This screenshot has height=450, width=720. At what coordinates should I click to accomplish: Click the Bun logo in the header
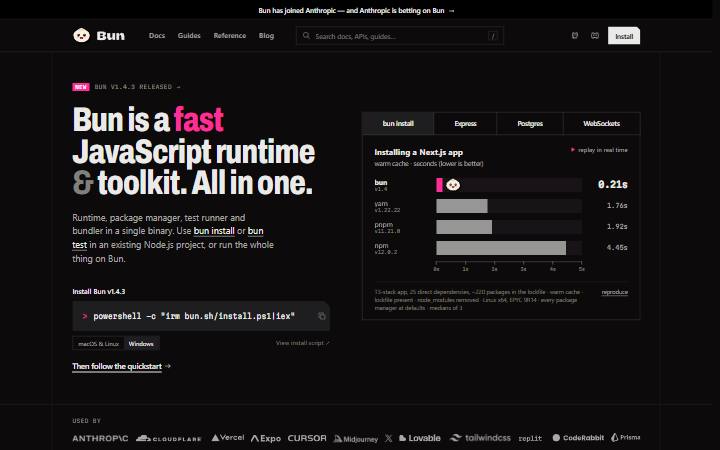[99, 35]
